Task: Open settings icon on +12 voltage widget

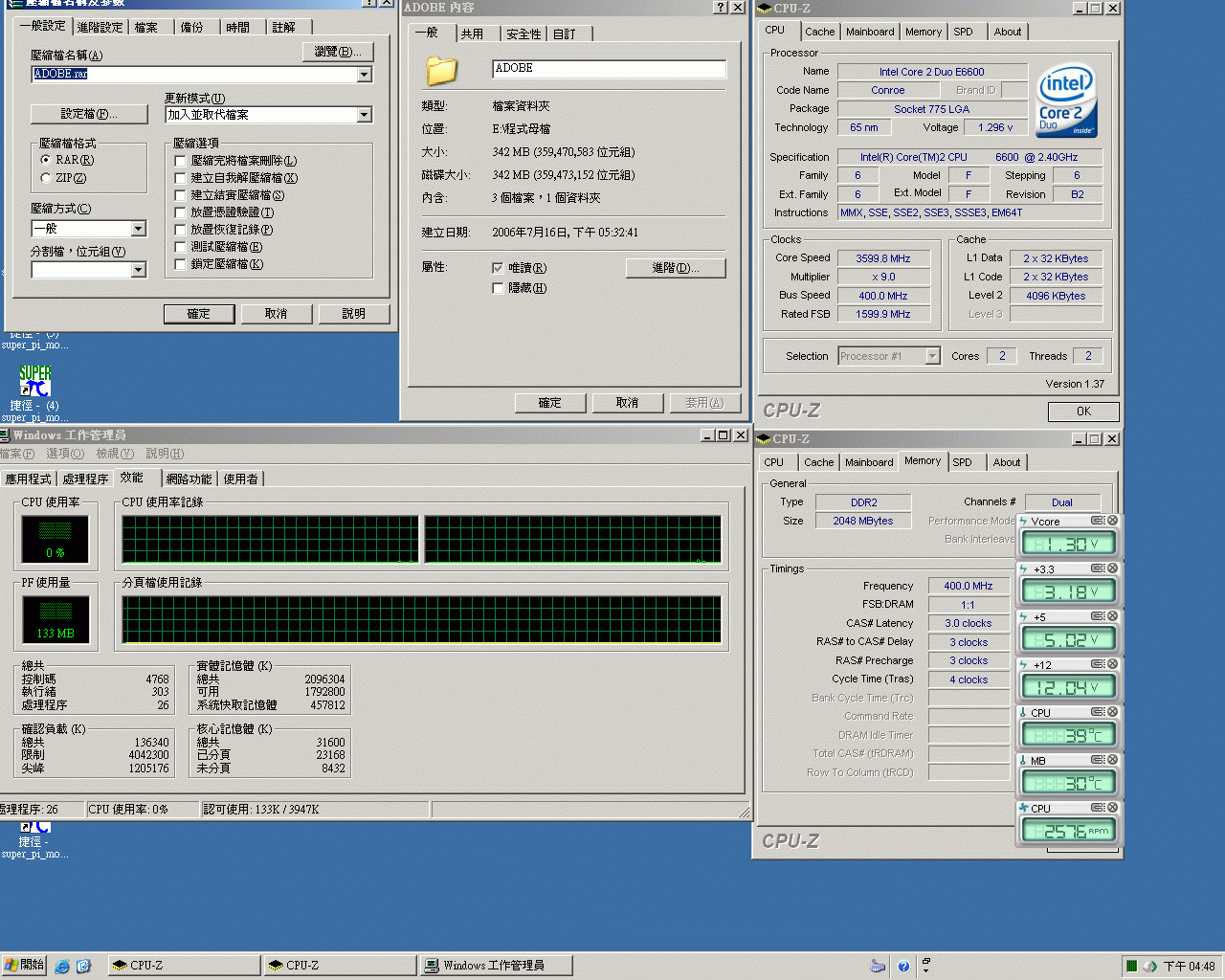Action: 1098,664
